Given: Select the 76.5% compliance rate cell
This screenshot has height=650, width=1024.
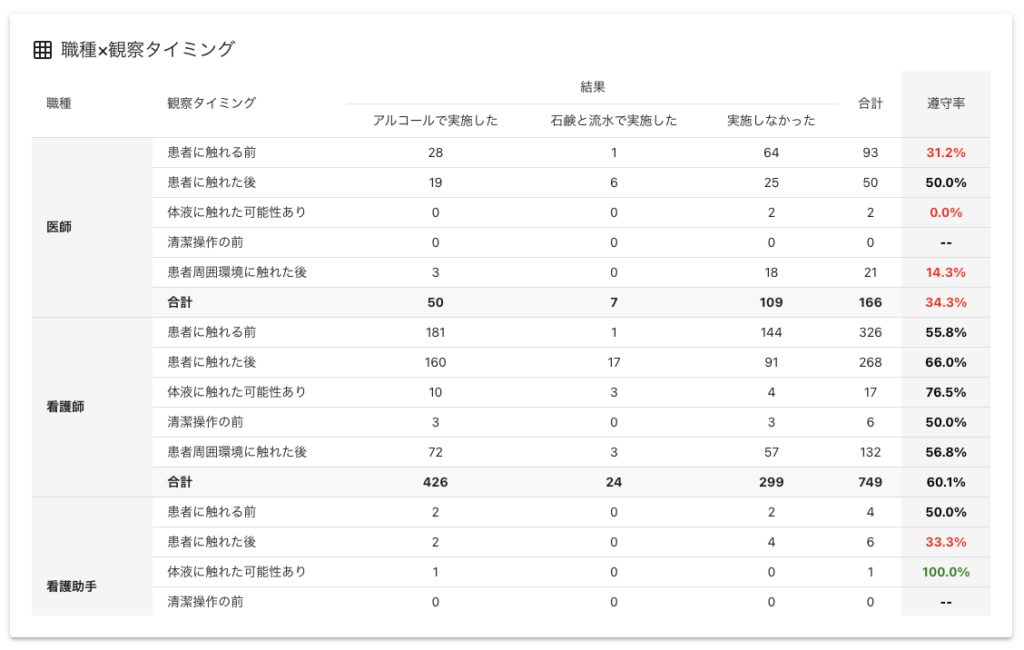Looking at the screenshot, I should 945,392.
